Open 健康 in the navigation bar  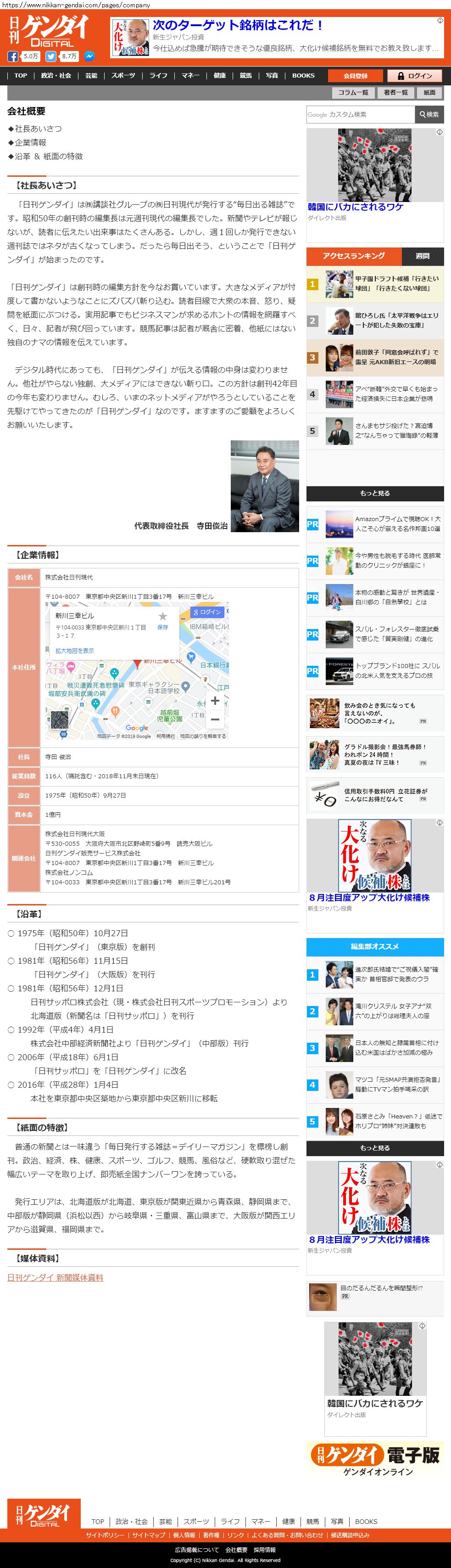[220, 75]
